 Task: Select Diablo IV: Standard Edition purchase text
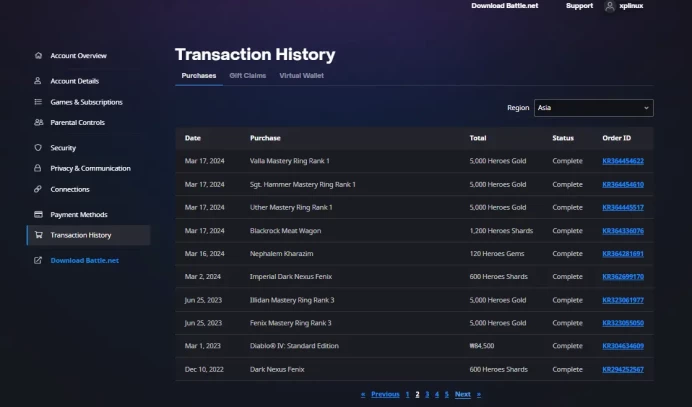pyautogui.click(x=294, y=346)
